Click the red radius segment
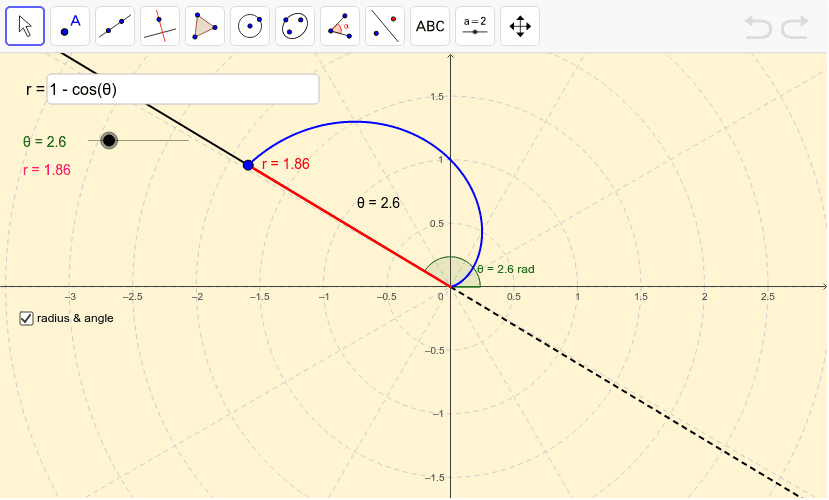This screenshot has width=829, height=500. tap(349, 226)
